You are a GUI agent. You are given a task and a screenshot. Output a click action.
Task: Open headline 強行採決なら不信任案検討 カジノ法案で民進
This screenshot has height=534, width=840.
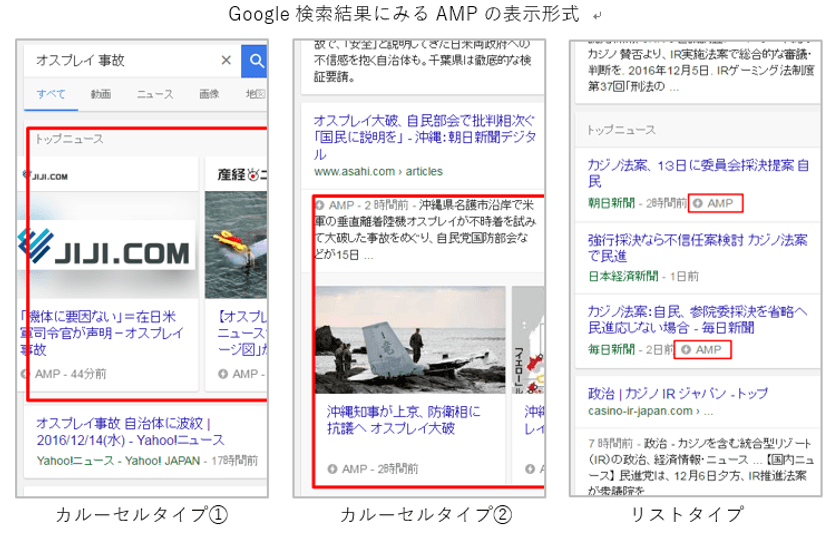(698, 247)
